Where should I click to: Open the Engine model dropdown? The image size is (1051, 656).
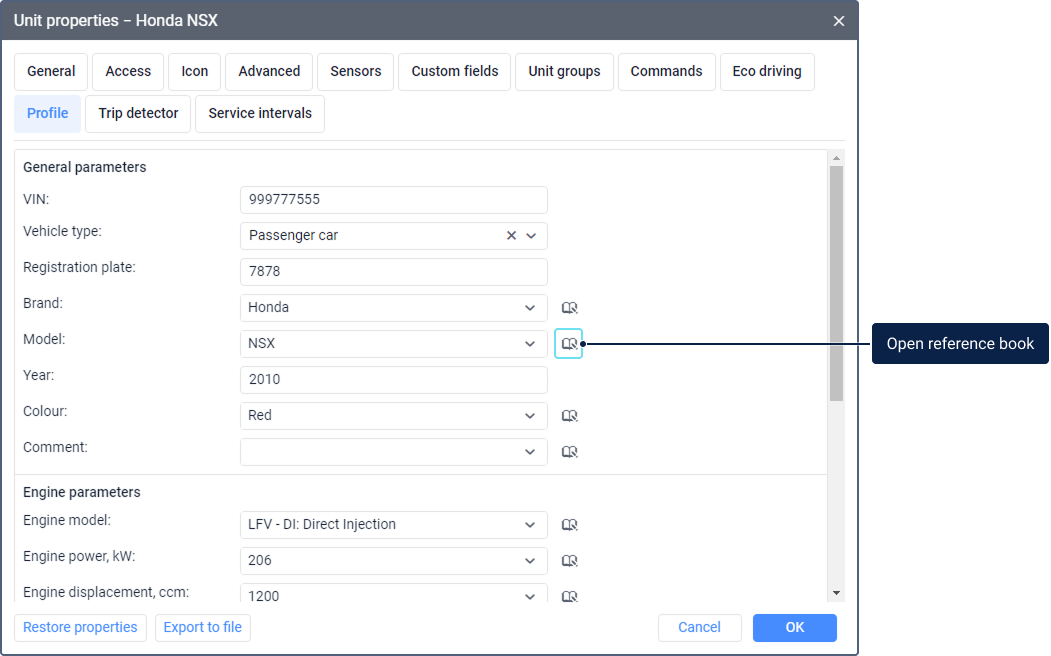click(x=531, y=525)
